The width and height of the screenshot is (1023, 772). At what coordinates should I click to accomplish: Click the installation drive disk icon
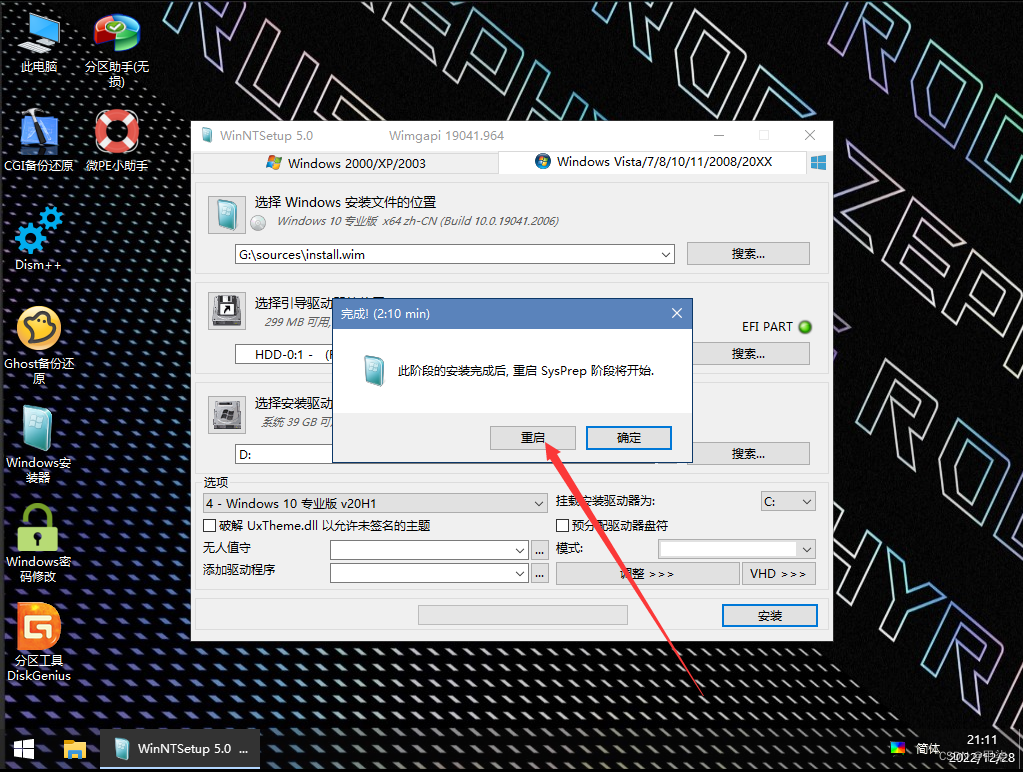[x=226, y=414]
